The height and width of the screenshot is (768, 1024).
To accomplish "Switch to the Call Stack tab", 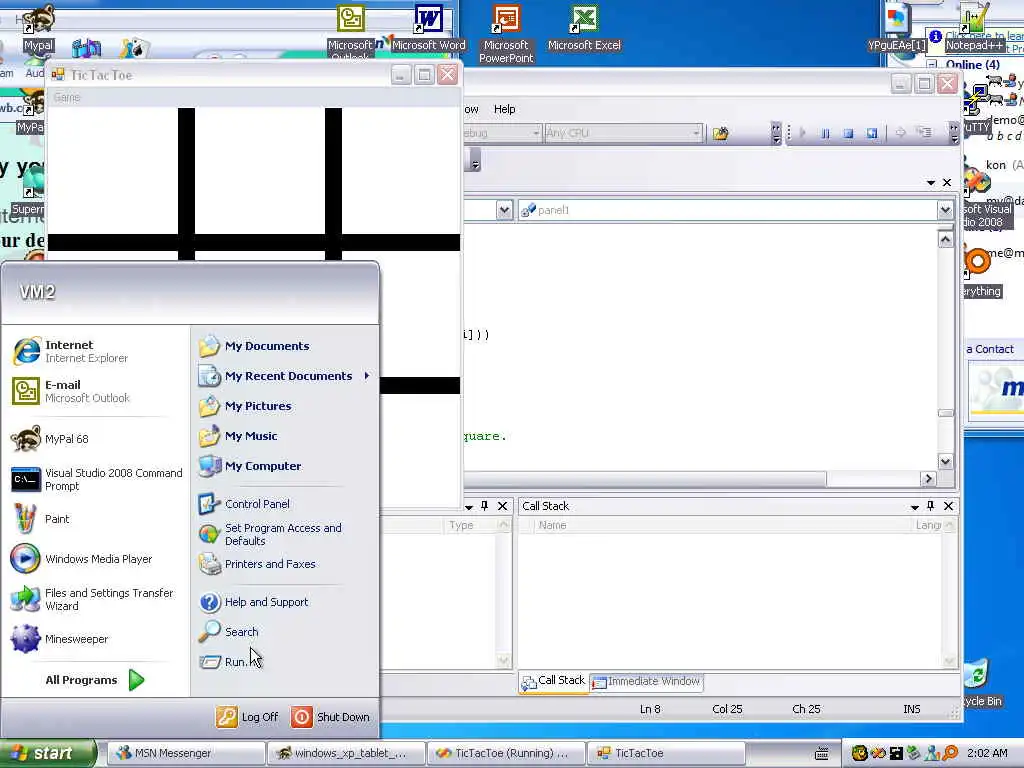I will [x=554, y=681].
